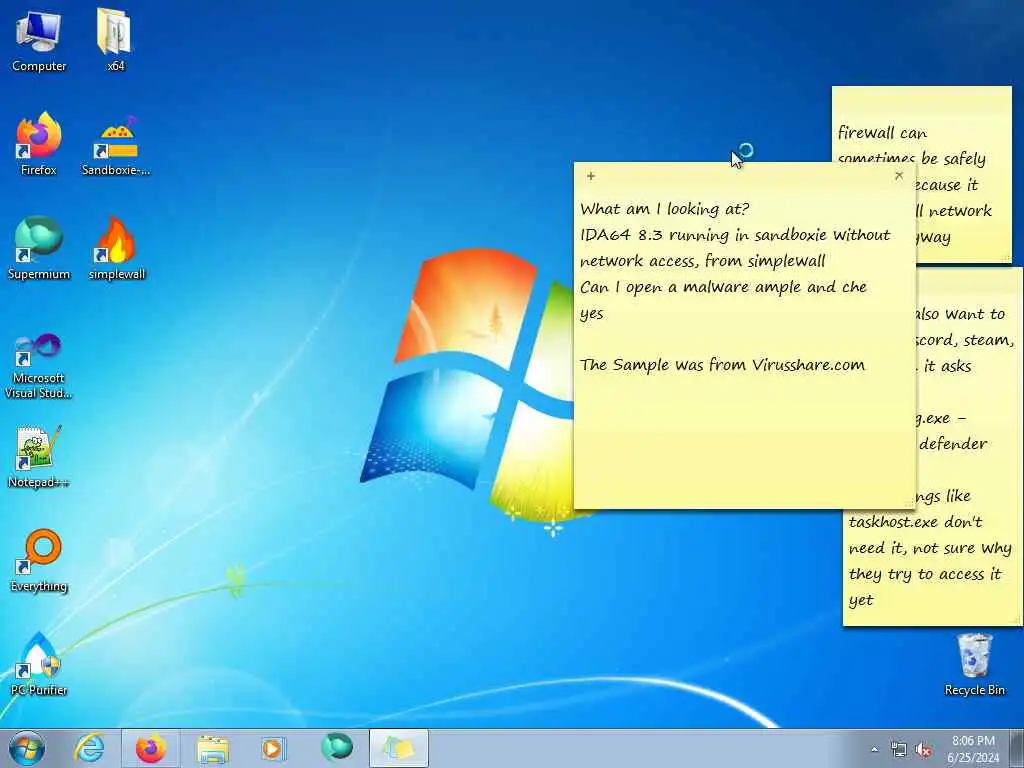Image resolution: width=1024 pixels, height=768 pixels.
Task: Click the text 'IDA64 8.3 running in sandboxie'
Action: pyautogui.click(x=704, y=235)
